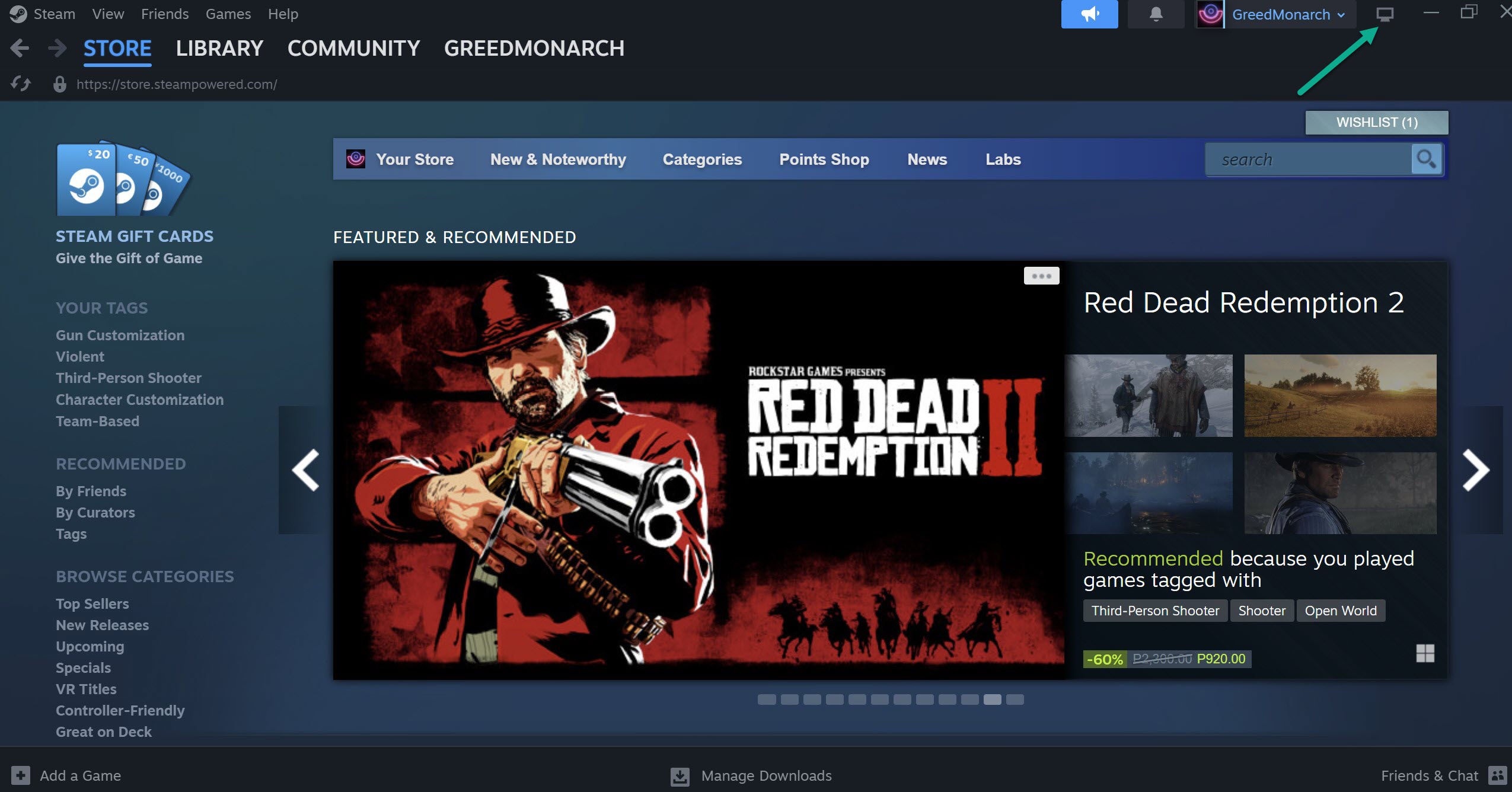The height and width of the screenshot is (792, 1512).
Task: Click the Steam logo icon in menu bar
Action: click(18, 14)
